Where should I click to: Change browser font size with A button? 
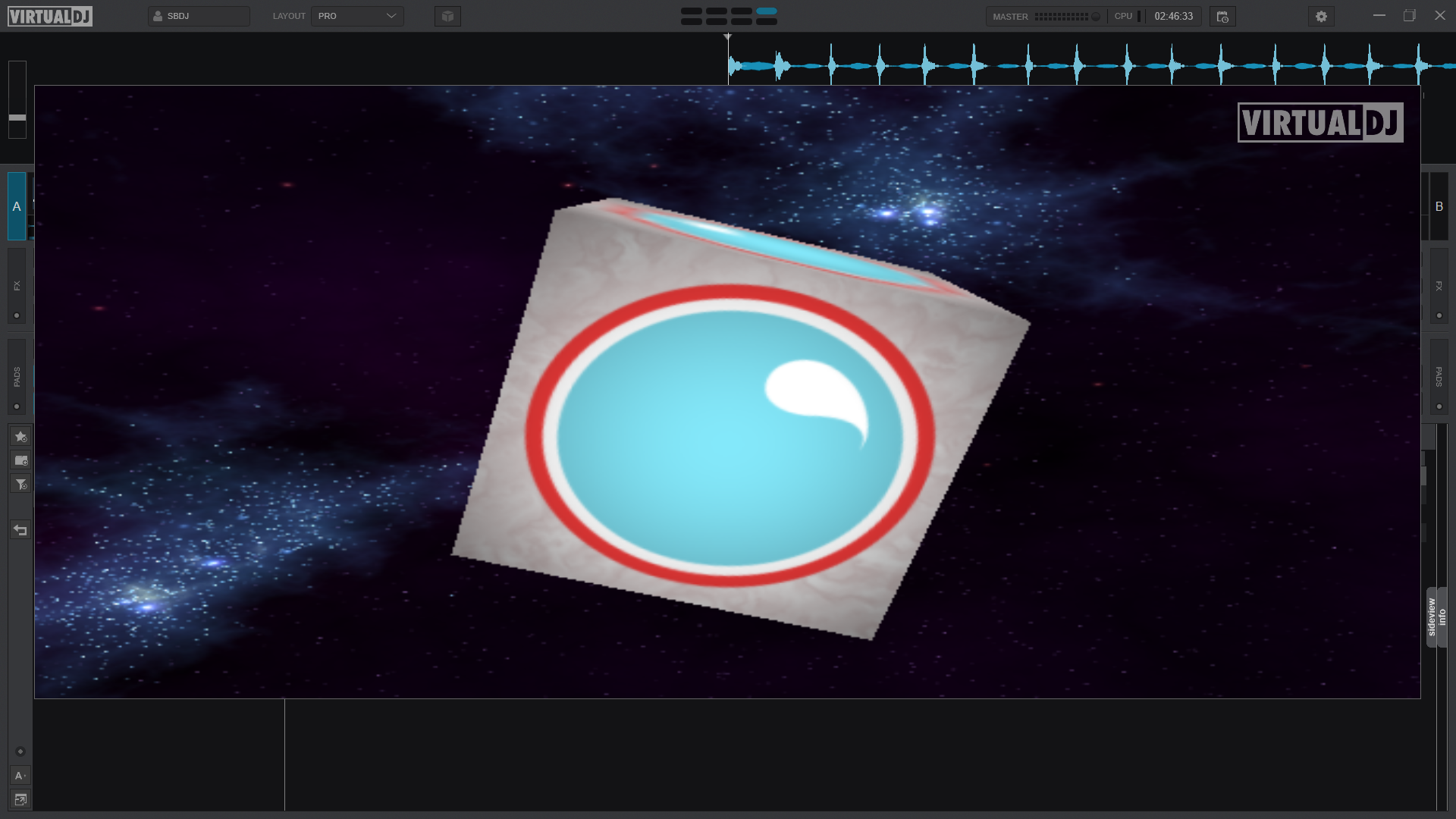tap(20, 776)
